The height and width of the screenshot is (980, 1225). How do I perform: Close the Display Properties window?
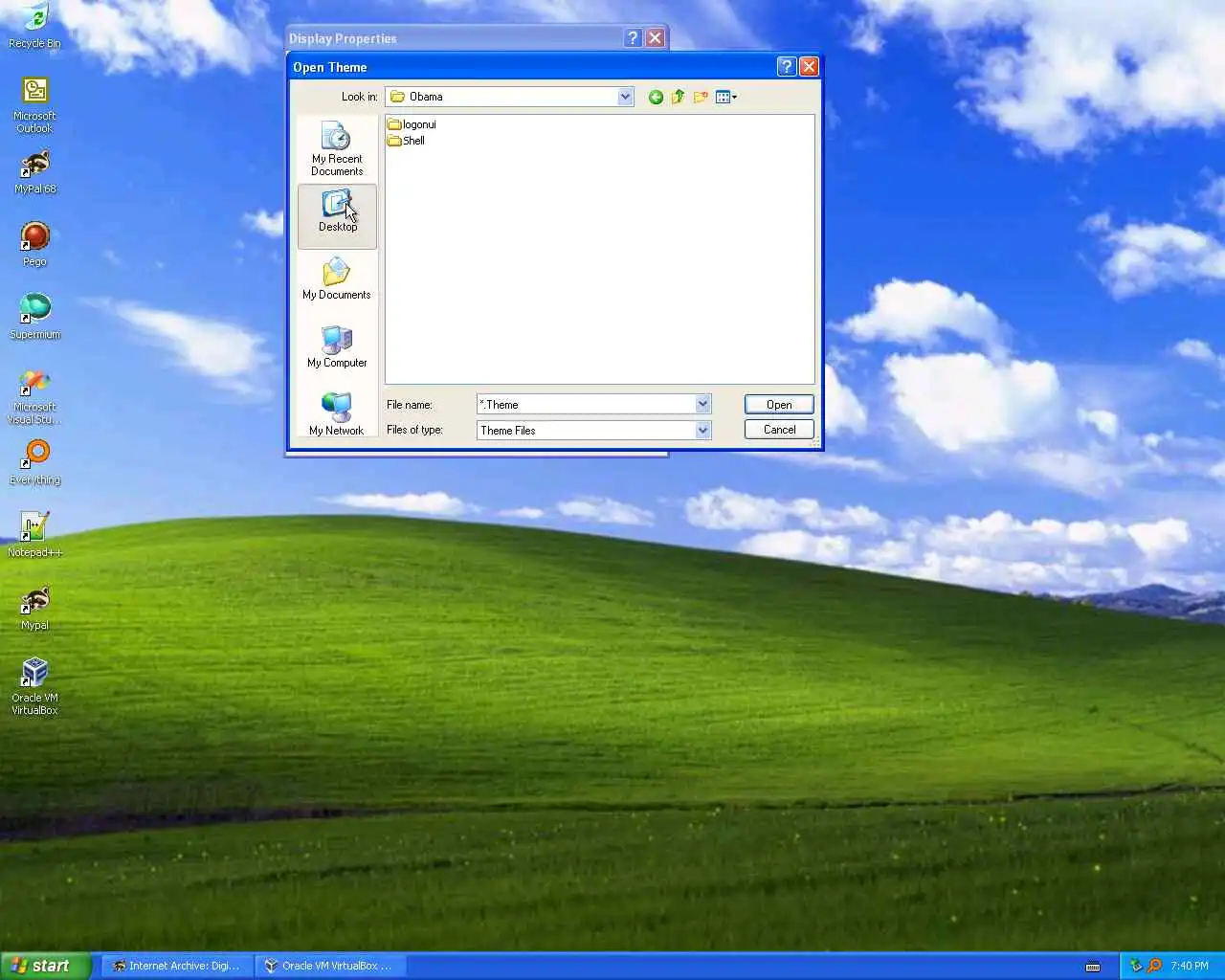click(655, 37)
